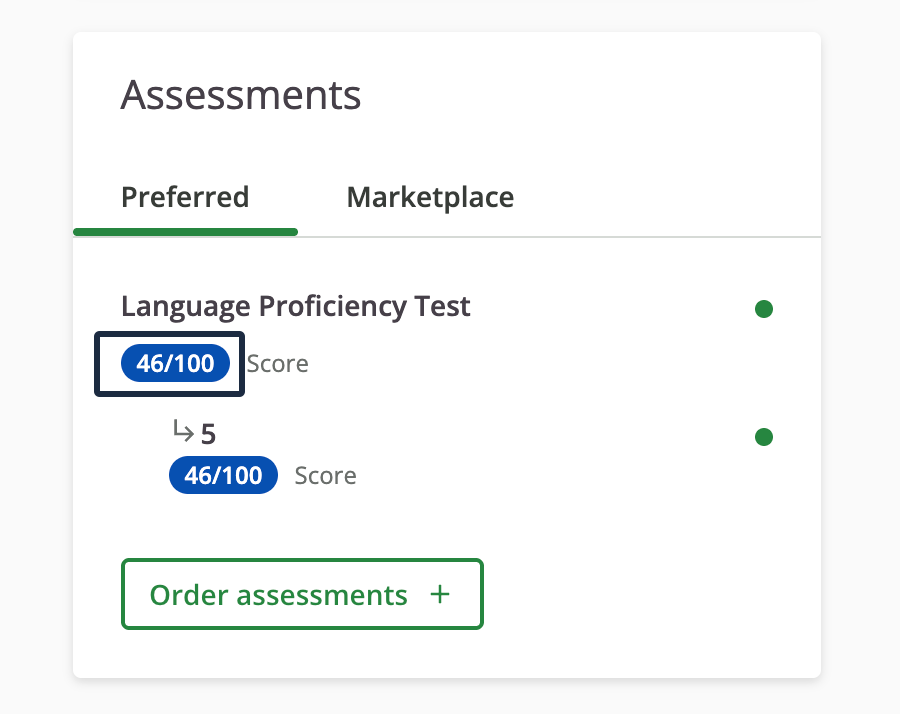
Task: Click the Assessments heading
Action: click(240, 94)
